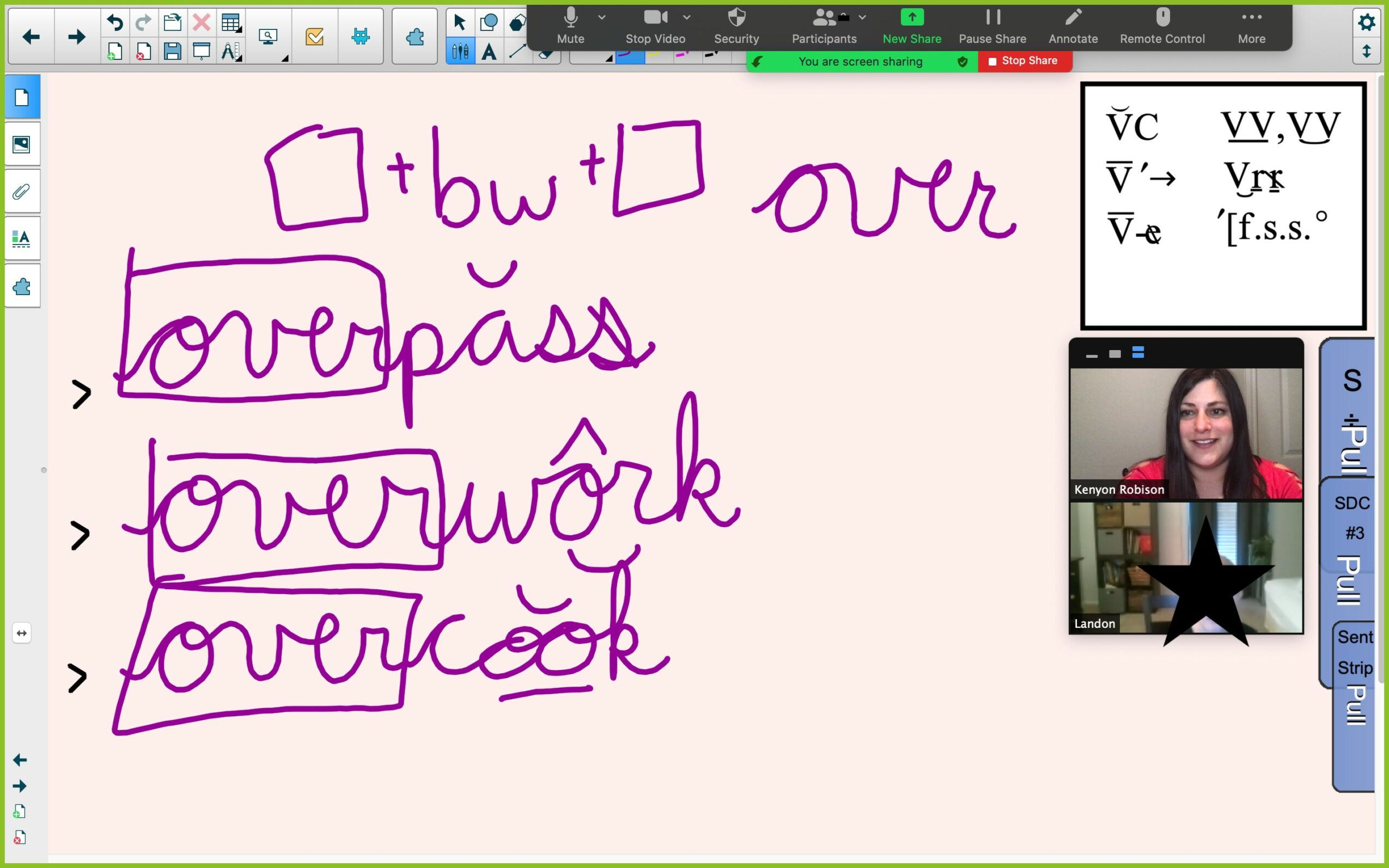This screenshot has height=868, width=1389.
Task: Mute the microphone in Zoom
Action: click(570, 26)
